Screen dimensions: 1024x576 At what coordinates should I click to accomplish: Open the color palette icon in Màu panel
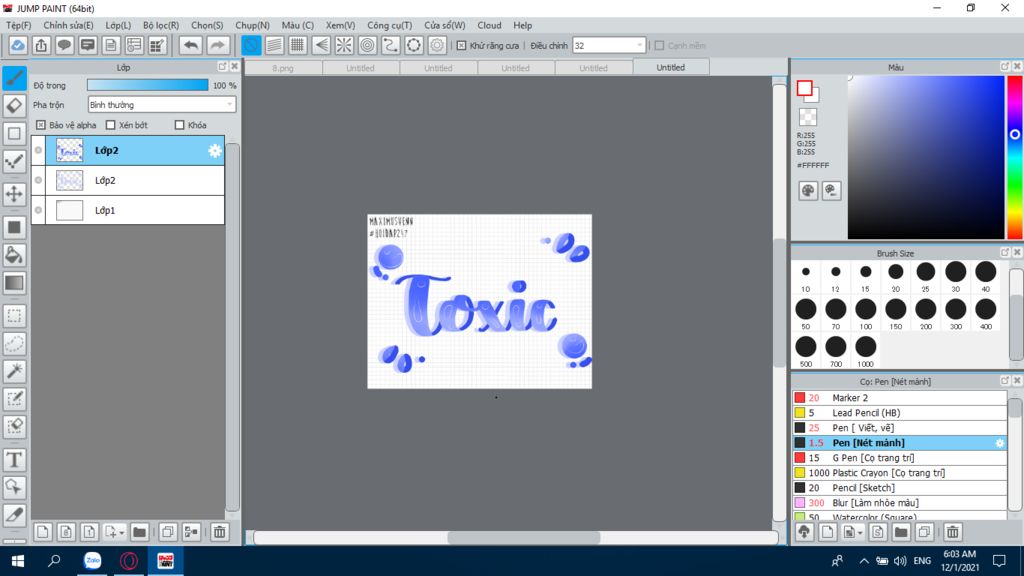pyautogui.click(x=808, y=191)
